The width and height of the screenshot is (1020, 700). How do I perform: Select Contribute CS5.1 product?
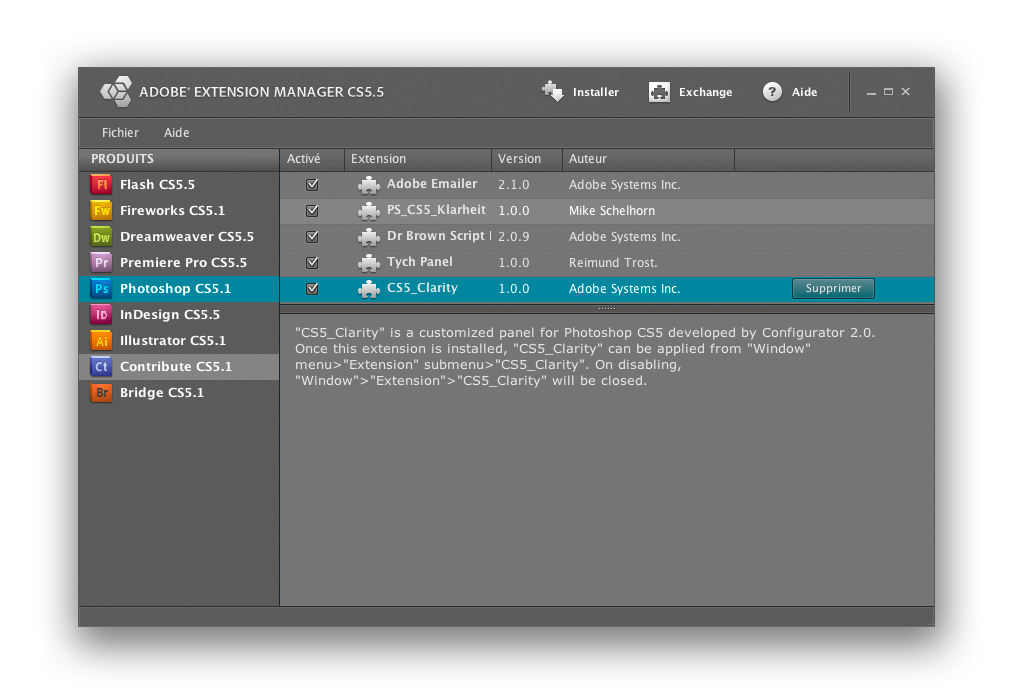(x=179, y=367)
